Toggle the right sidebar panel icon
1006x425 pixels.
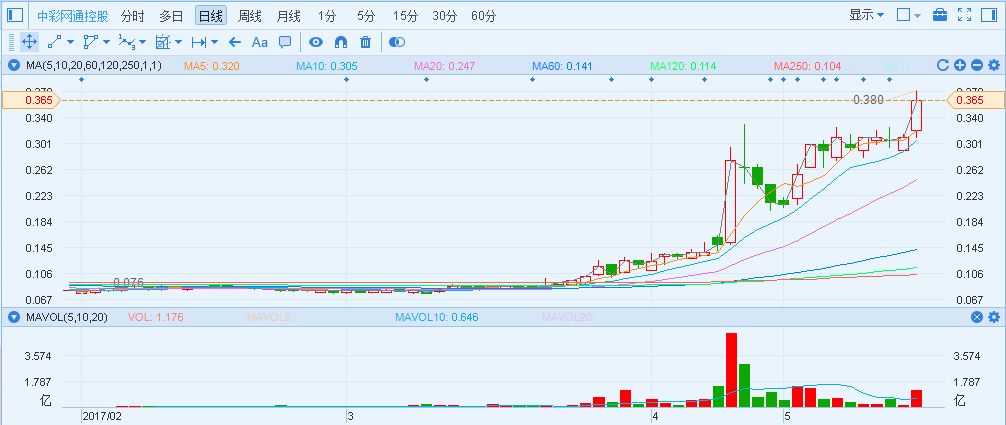click(989, 15)
